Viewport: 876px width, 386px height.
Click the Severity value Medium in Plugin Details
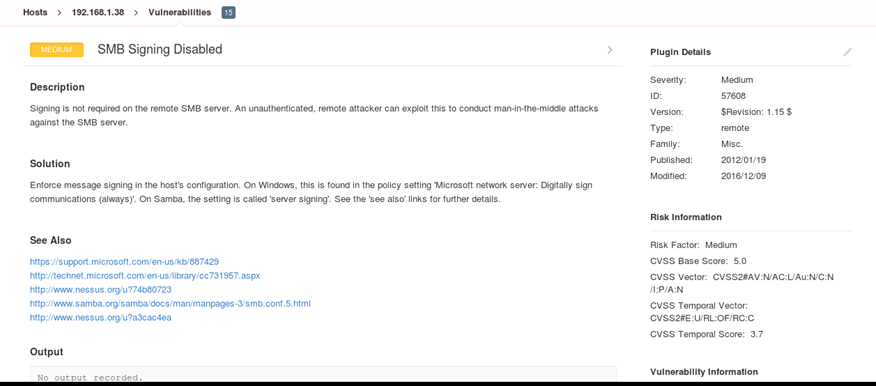737,80
